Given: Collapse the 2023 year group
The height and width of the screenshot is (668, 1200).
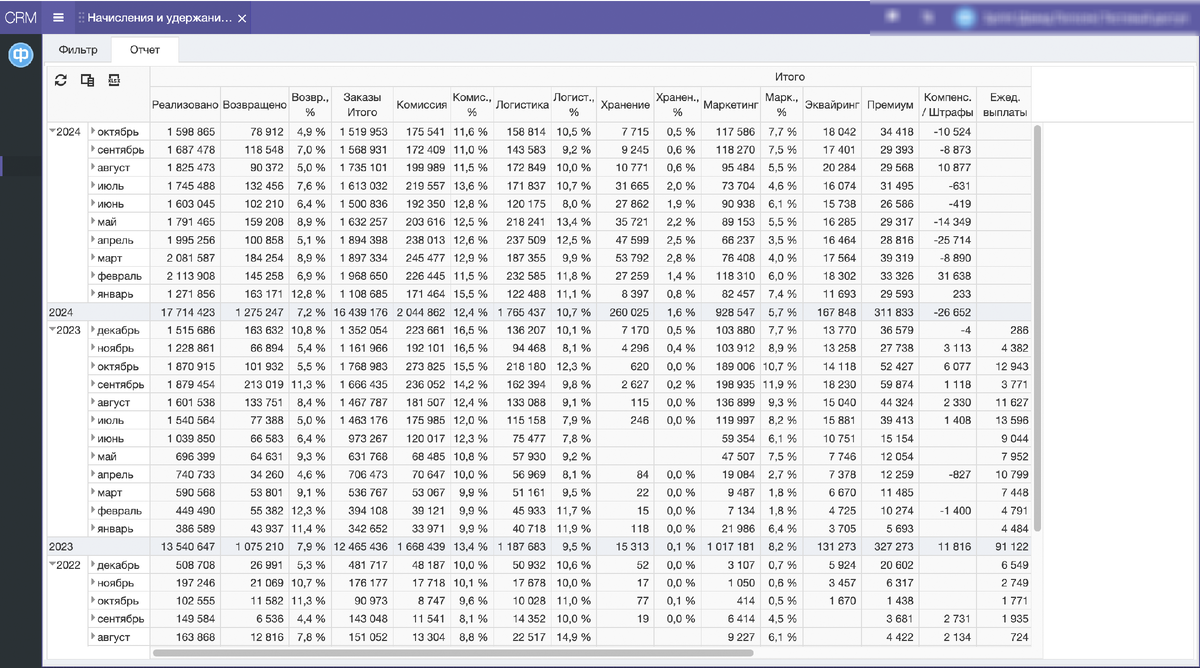Looking at the screenshot, I should pyautogui.click(x=53, y=329).
